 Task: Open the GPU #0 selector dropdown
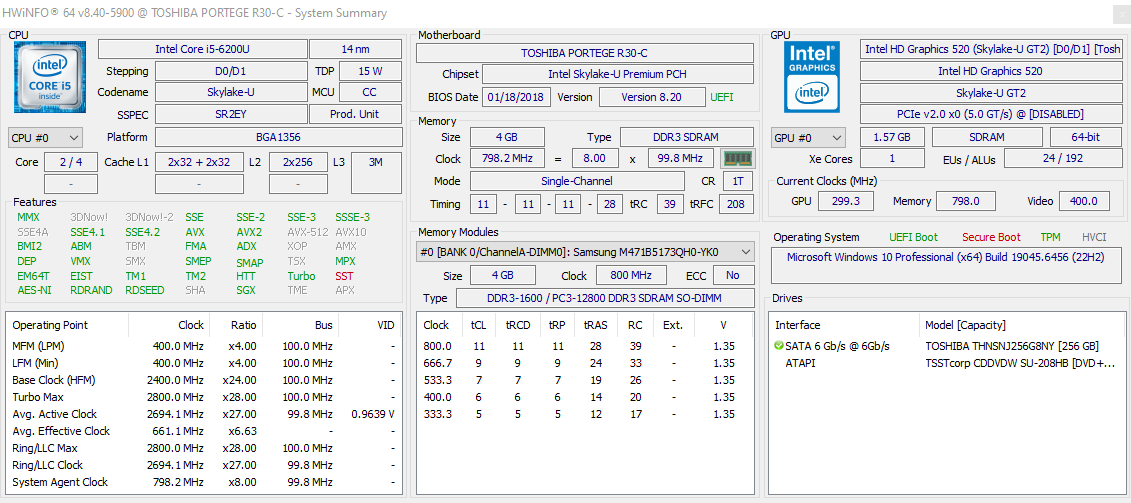pyautogui.click(x=808, y=137)
